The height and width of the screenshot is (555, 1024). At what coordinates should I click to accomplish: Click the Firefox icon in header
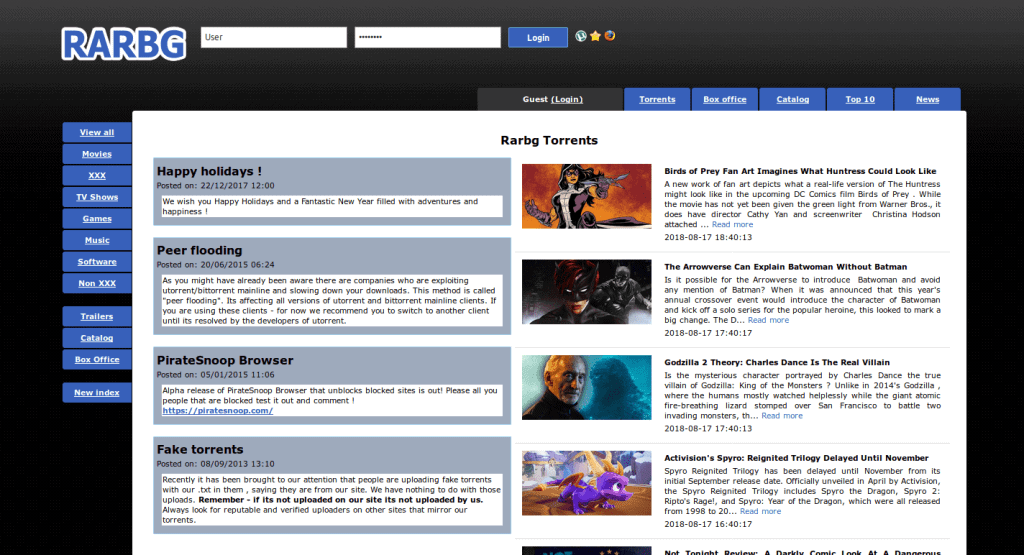point(610,36)
